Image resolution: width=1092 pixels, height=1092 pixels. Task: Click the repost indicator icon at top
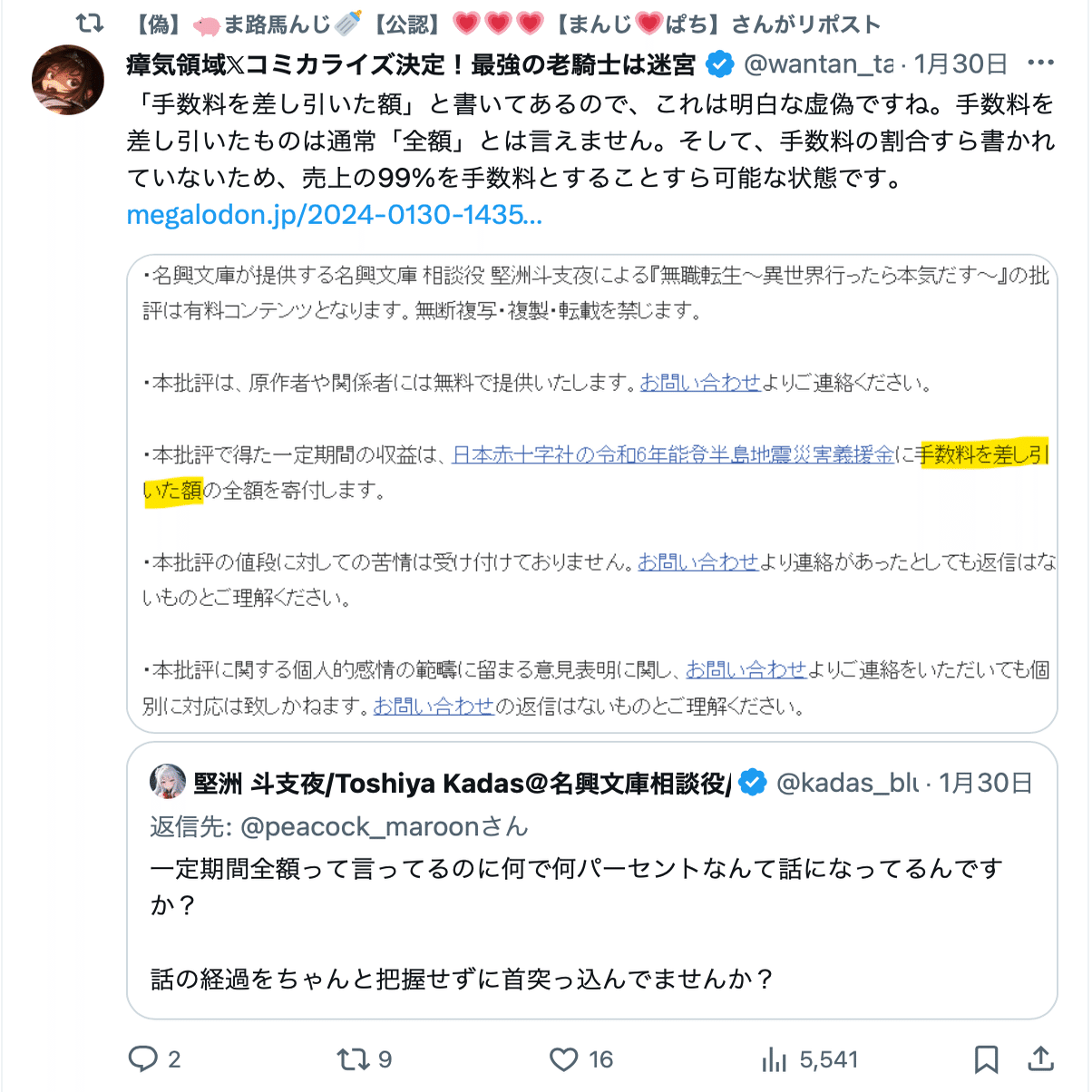(x=90, y=24)
